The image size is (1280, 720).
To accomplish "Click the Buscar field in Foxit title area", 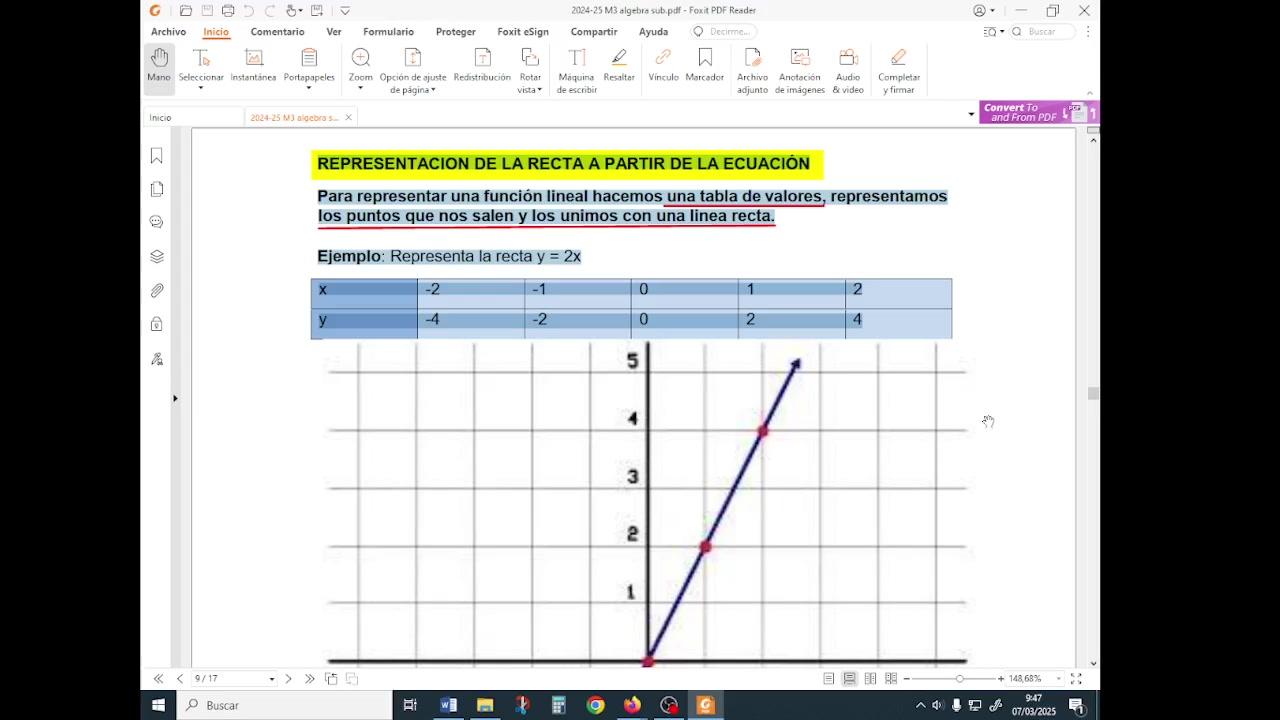I will [x=1043, y=32].
